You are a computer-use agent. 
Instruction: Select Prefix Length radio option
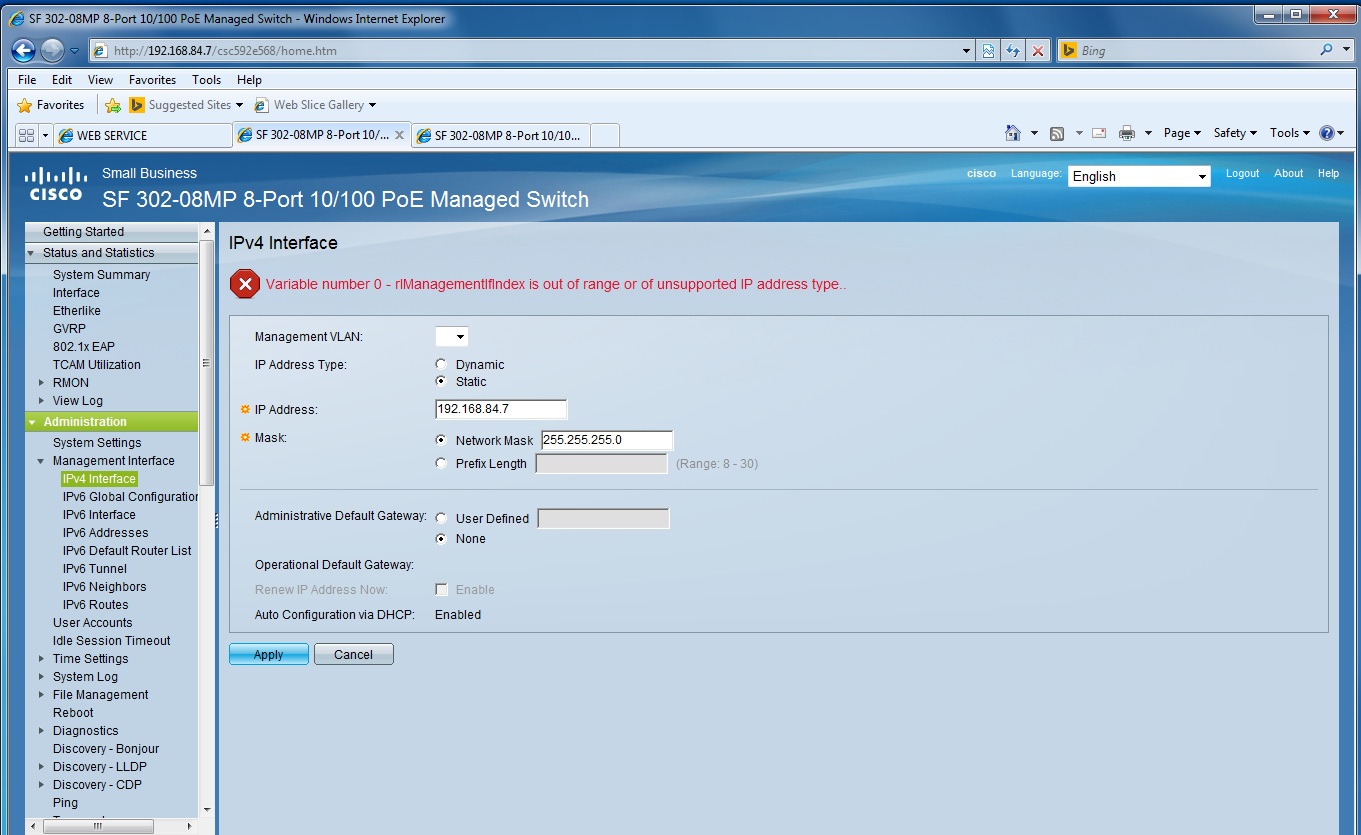point(441,463)
